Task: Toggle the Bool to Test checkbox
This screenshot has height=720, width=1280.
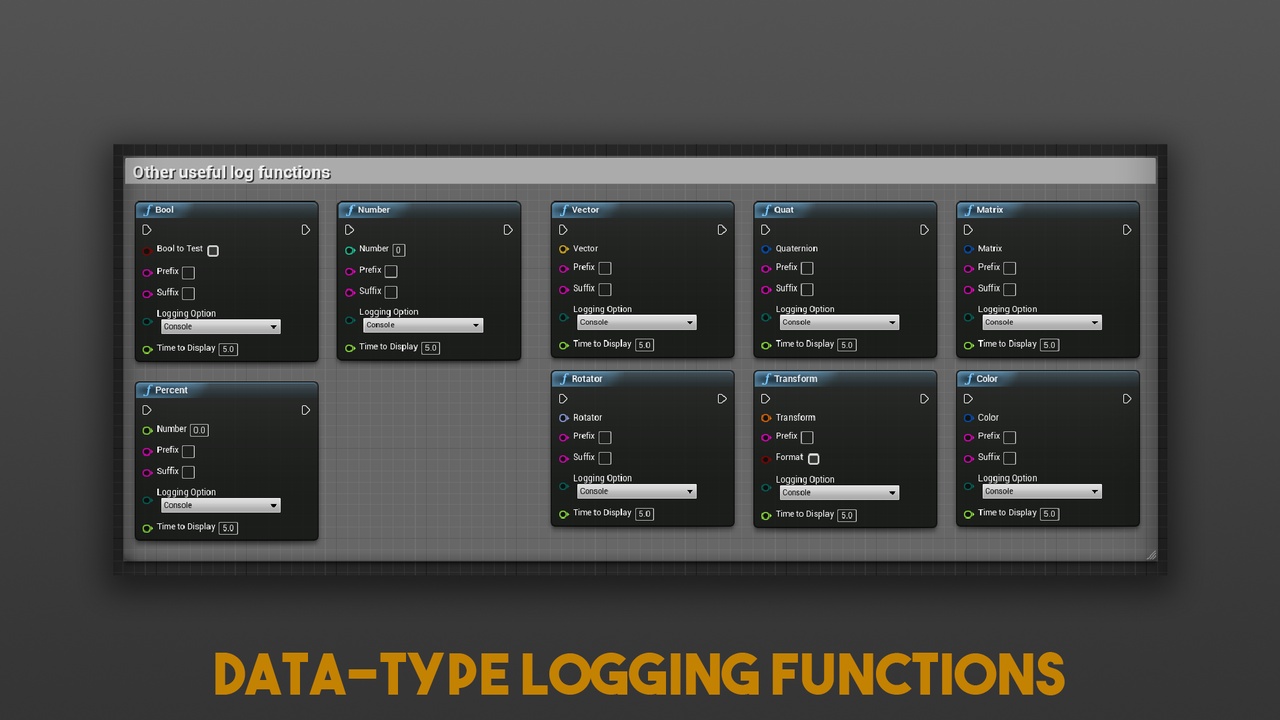Action: click(212, 249)
